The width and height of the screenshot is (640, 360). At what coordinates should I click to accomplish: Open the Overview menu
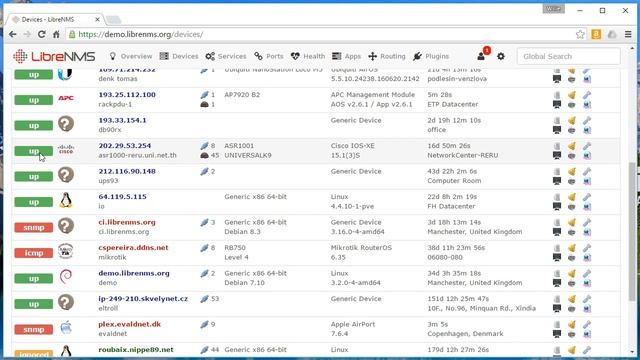pos(131,56)
